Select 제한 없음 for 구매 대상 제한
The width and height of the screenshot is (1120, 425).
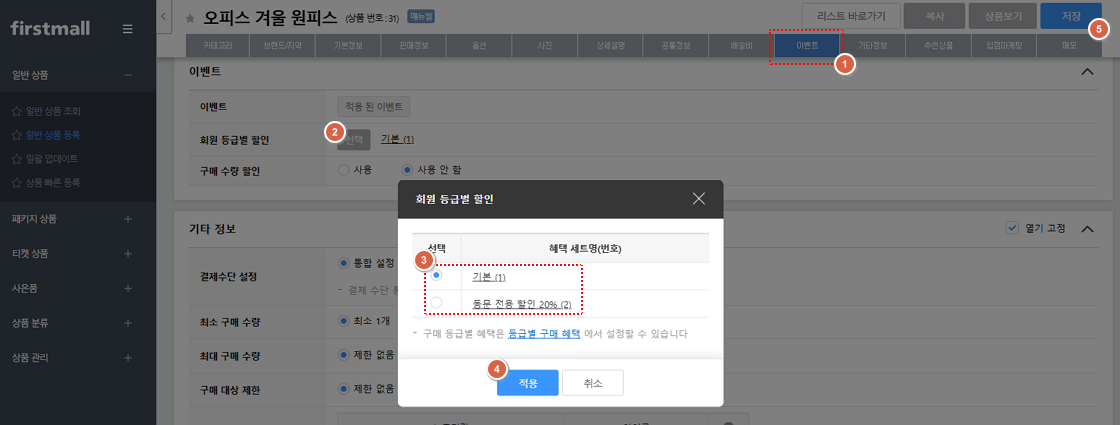point(343,389)
